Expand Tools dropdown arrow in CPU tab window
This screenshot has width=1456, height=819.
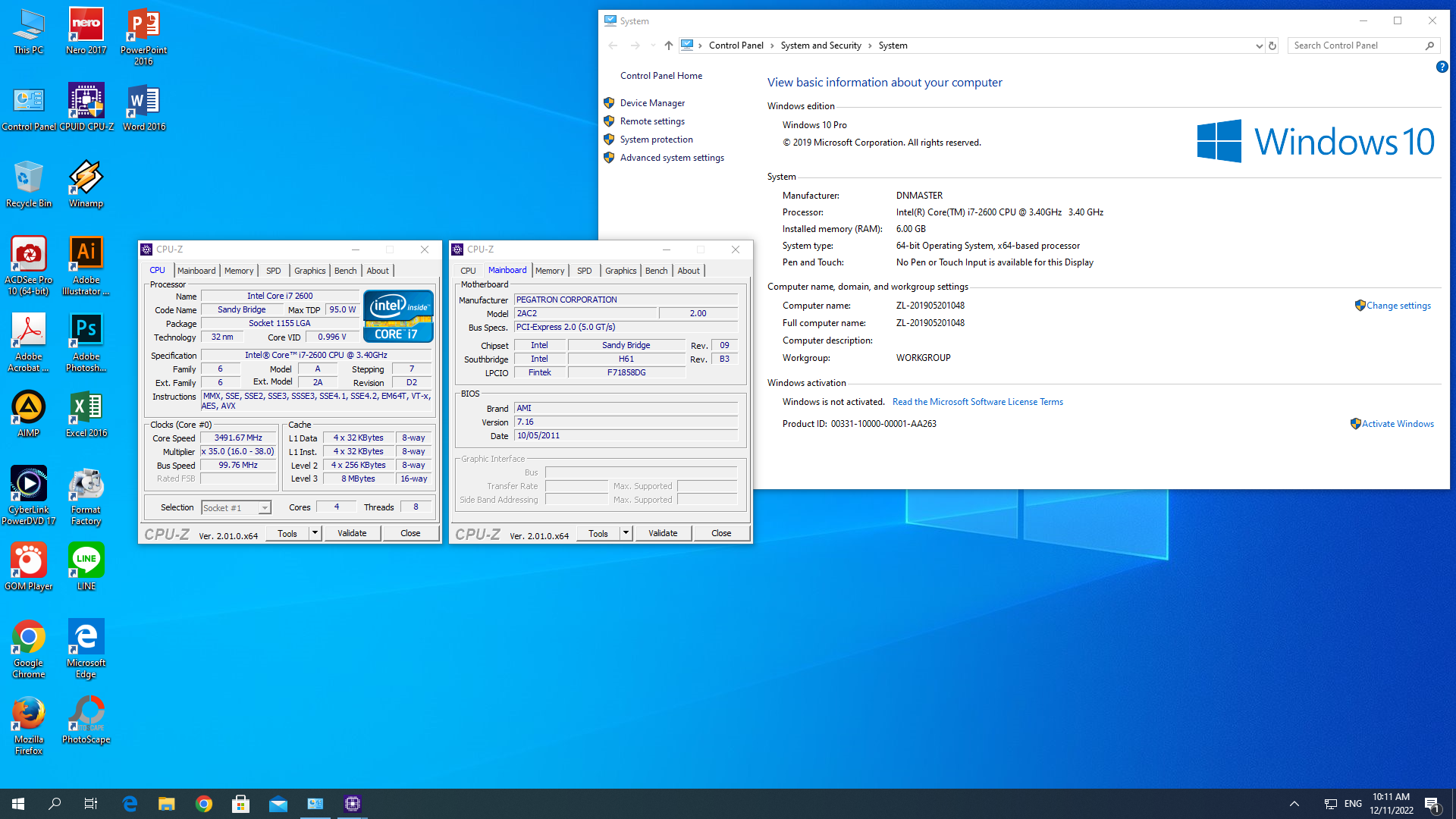point(315,533)
